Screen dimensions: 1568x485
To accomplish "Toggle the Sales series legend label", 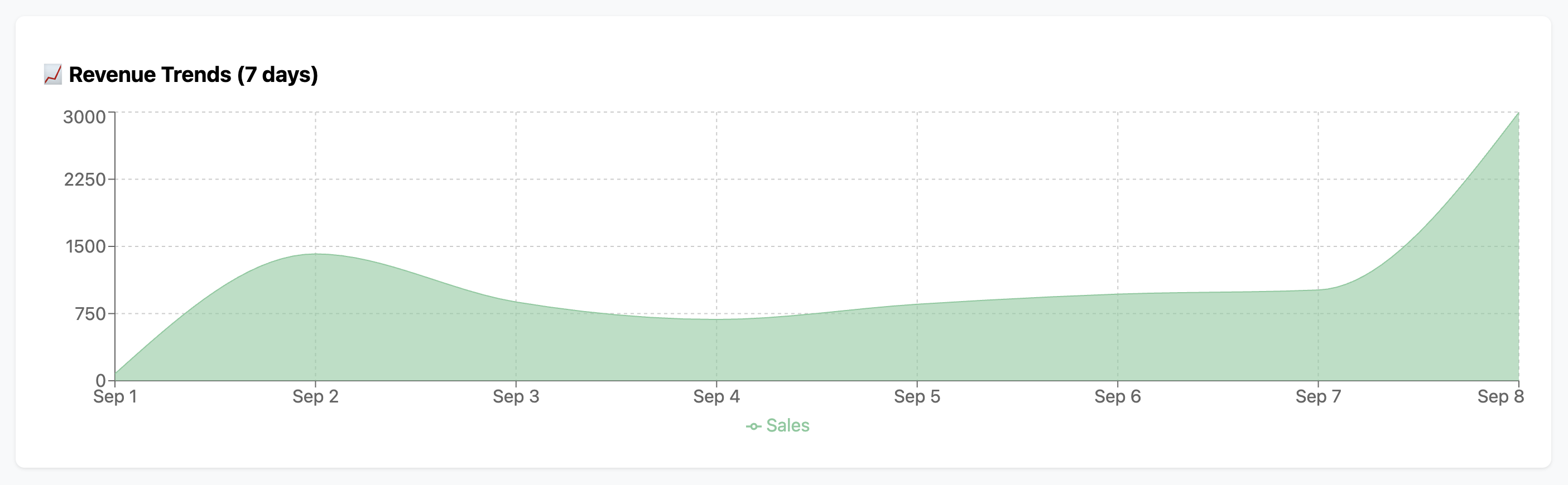I will pos(788,425).
